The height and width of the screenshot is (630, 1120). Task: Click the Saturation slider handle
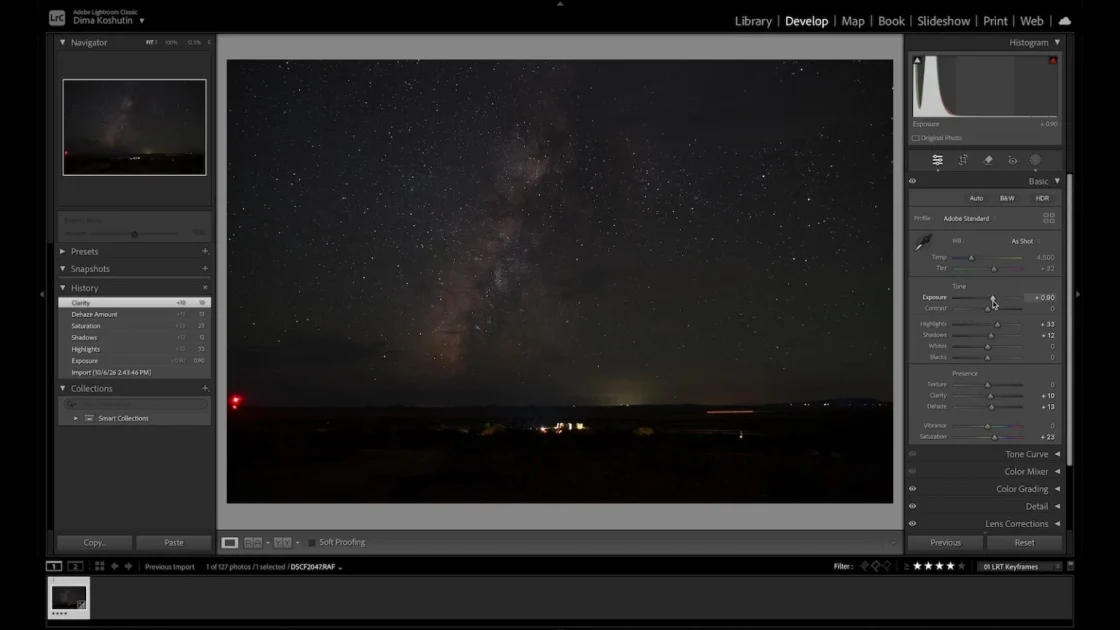point(995,437)
